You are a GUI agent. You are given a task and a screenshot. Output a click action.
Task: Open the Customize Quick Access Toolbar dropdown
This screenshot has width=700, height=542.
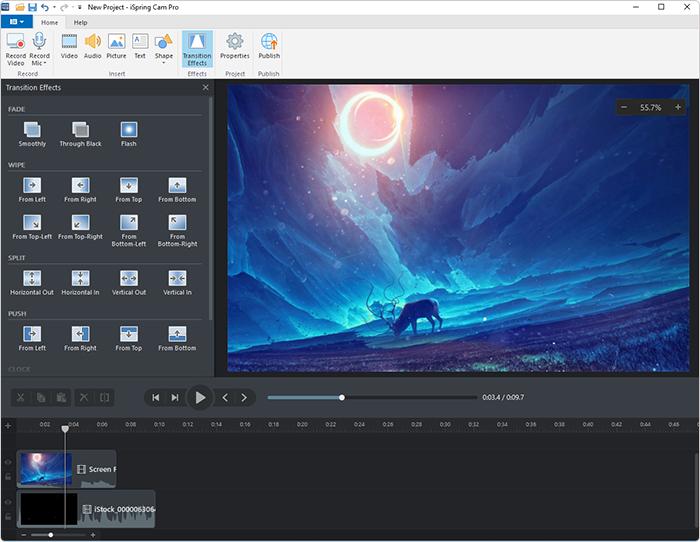click(79, 7)
